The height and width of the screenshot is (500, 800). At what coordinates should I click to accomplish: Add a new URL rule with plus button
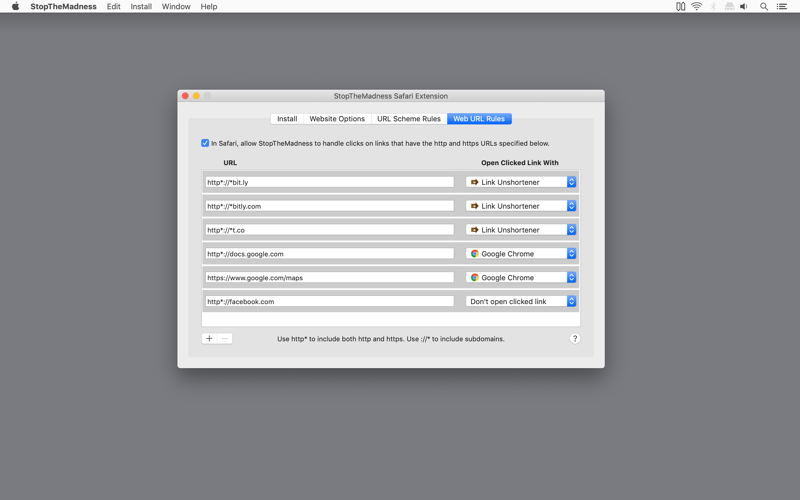coord(209,338)
